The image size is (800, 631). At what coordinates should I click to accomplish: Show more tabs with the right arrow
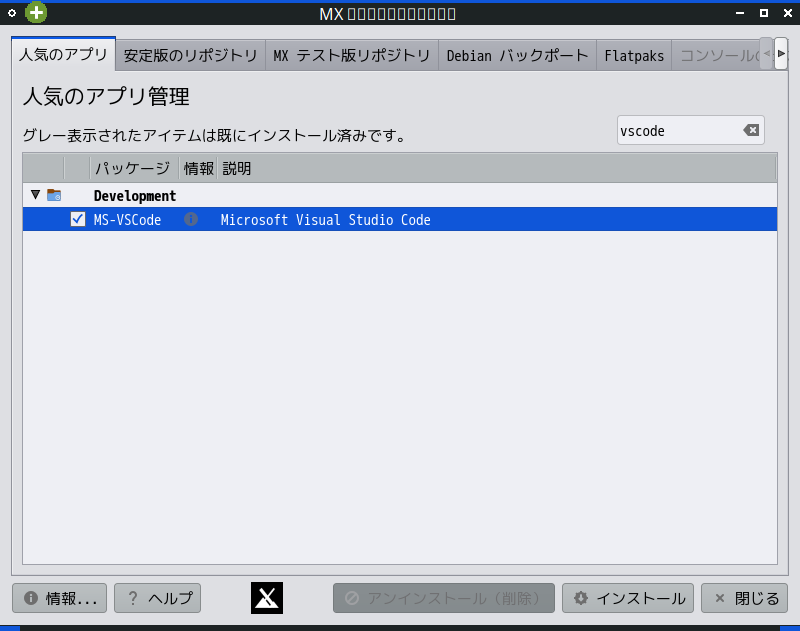781,54
